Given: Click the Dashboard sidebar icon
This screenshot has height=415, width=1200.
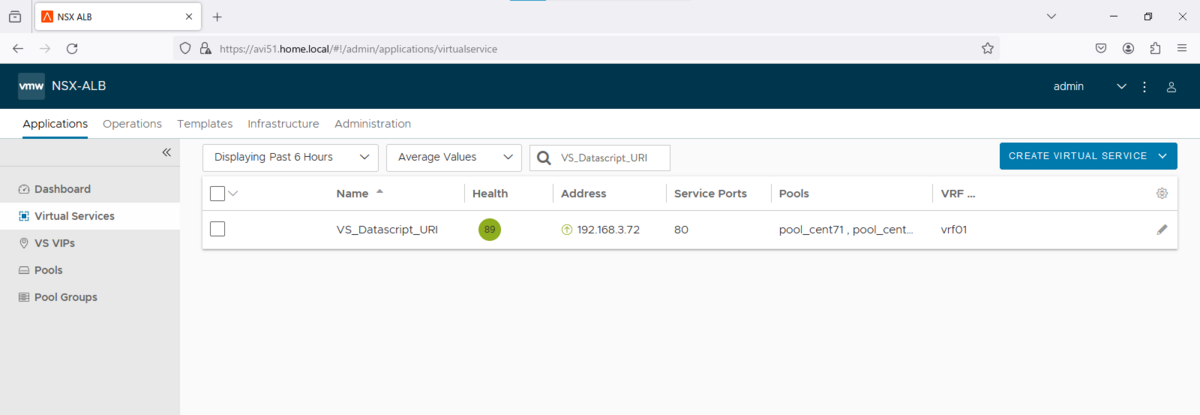Looking at the screenshot, I should (x=25, y=189).
